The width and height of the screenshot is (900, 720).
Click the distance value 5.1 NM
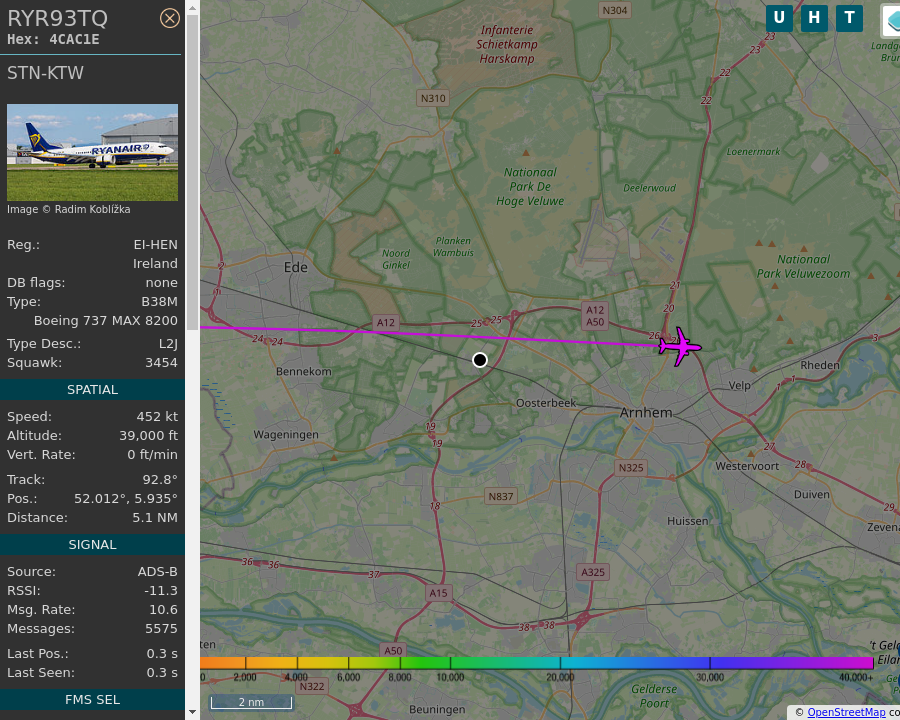coord(155,517)
